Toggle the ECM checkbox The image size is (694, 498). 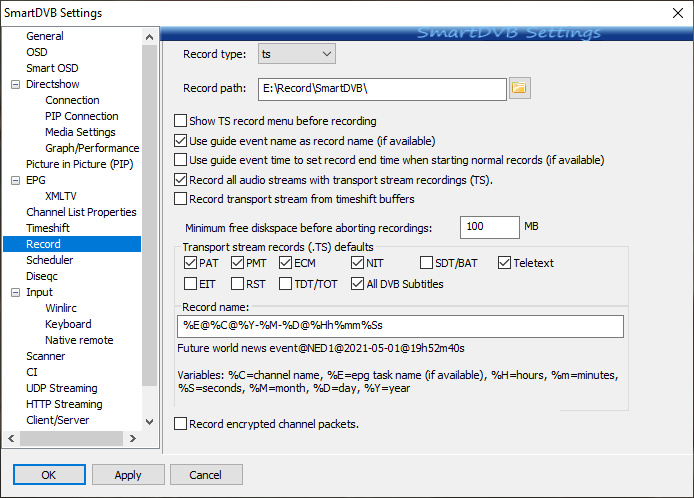click(x=285, y=263)
